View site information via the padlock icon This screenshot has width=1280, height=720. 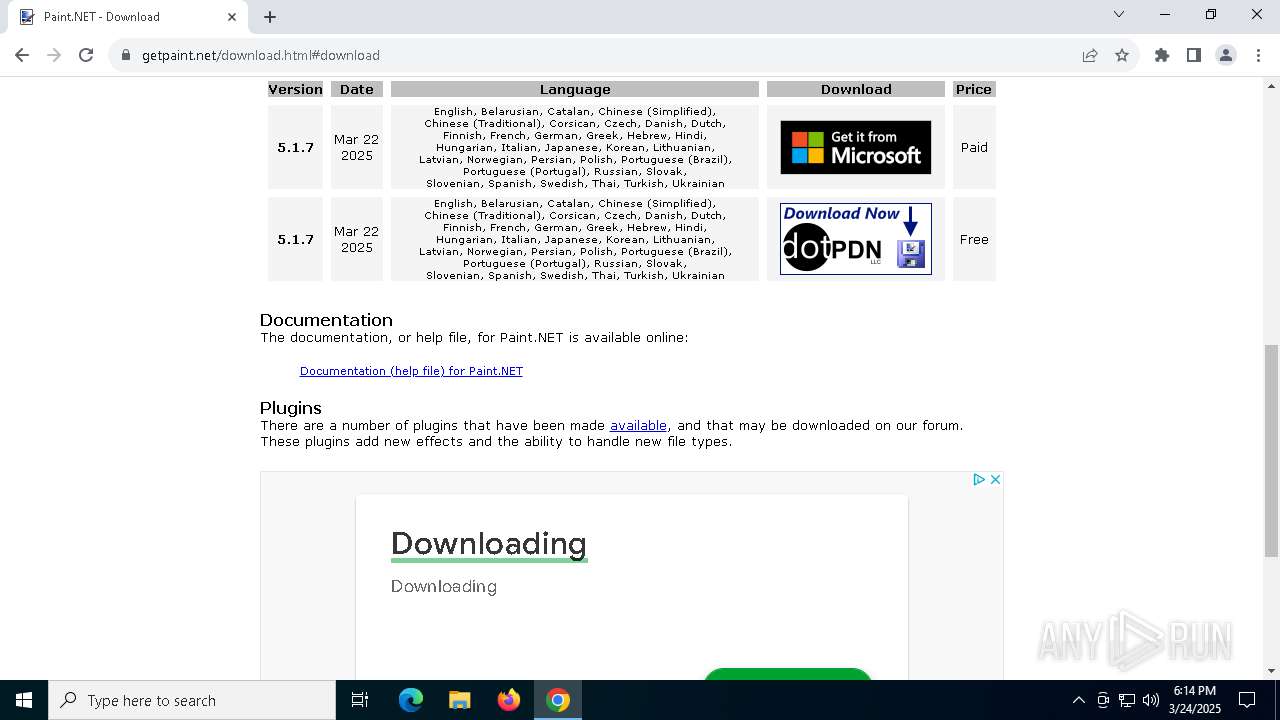point(126,55)
